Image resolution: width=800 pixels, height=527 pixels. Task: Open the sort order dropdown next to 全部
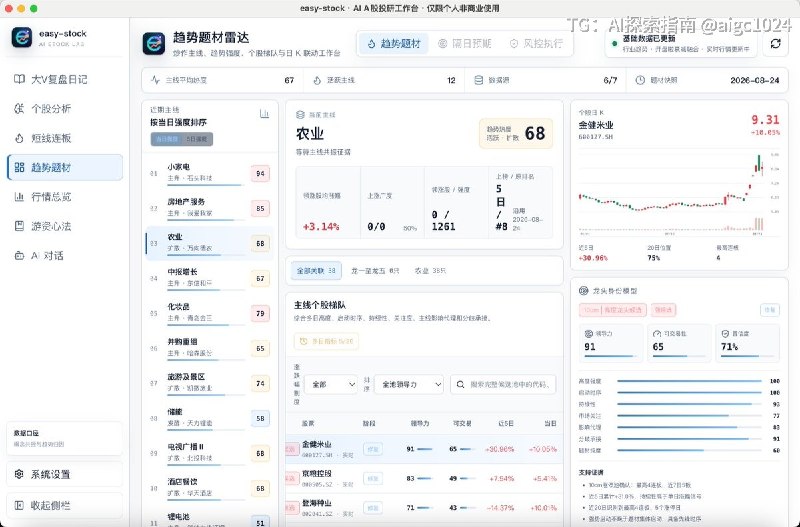coord(409,384)
